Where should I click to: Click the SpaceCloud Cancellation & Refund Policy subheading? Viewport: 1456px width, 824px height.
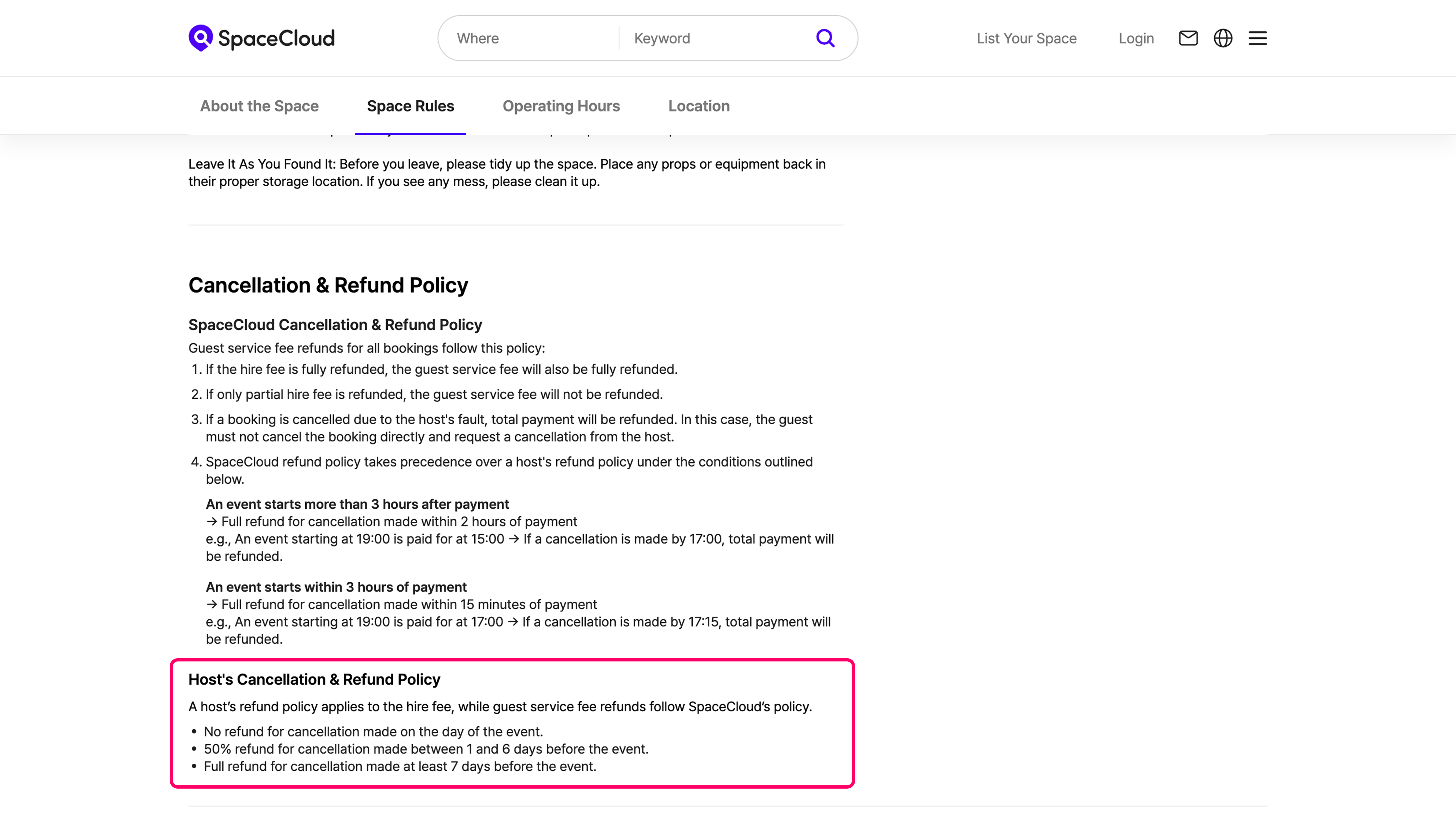coord(335,325)
